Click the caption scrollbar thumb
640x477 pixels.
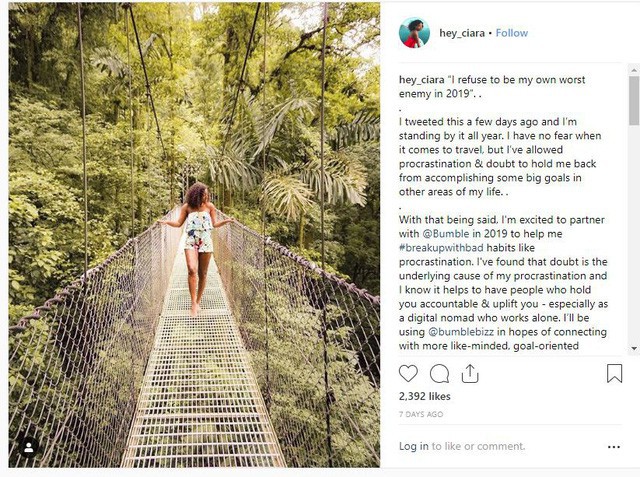[634, 100]
